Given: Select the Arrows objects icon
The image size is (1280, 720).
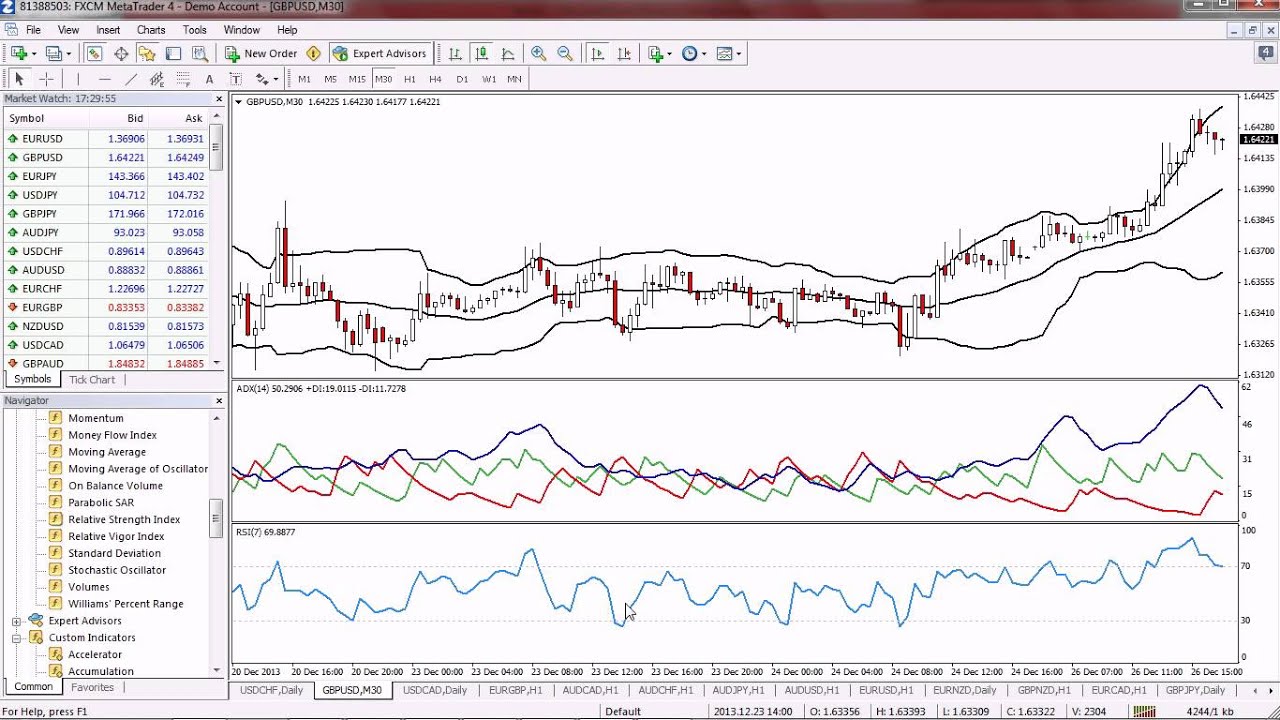Looking at the screenshot, I should point(262,79).
